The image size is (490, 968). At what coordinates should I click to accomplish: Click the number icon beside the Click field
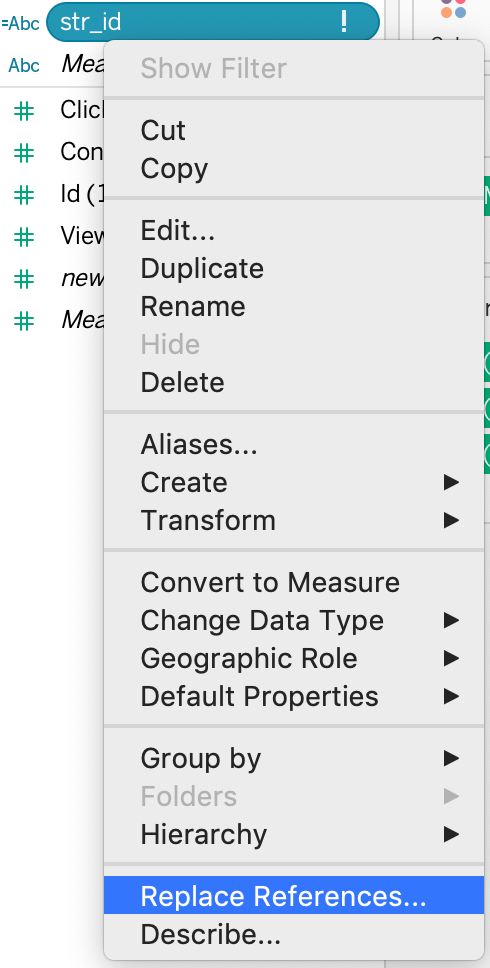[24, 111]
